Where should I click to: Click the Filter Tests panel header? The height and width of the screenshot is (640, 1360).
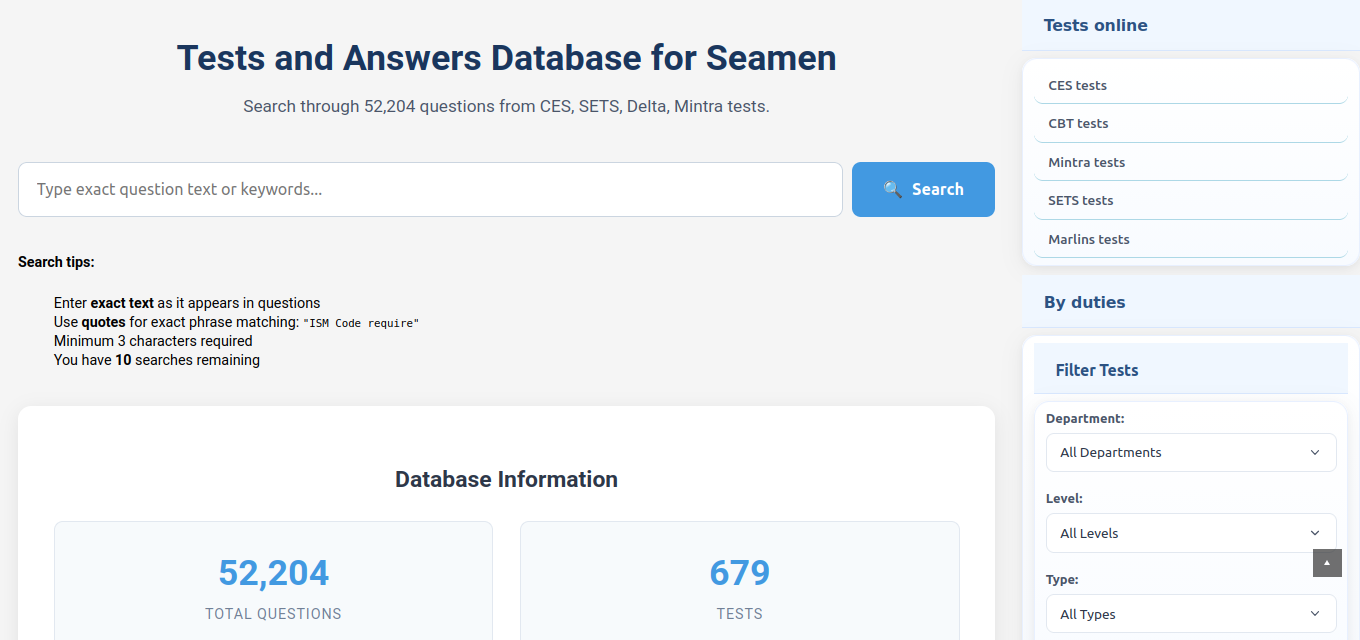(1096, 370)
